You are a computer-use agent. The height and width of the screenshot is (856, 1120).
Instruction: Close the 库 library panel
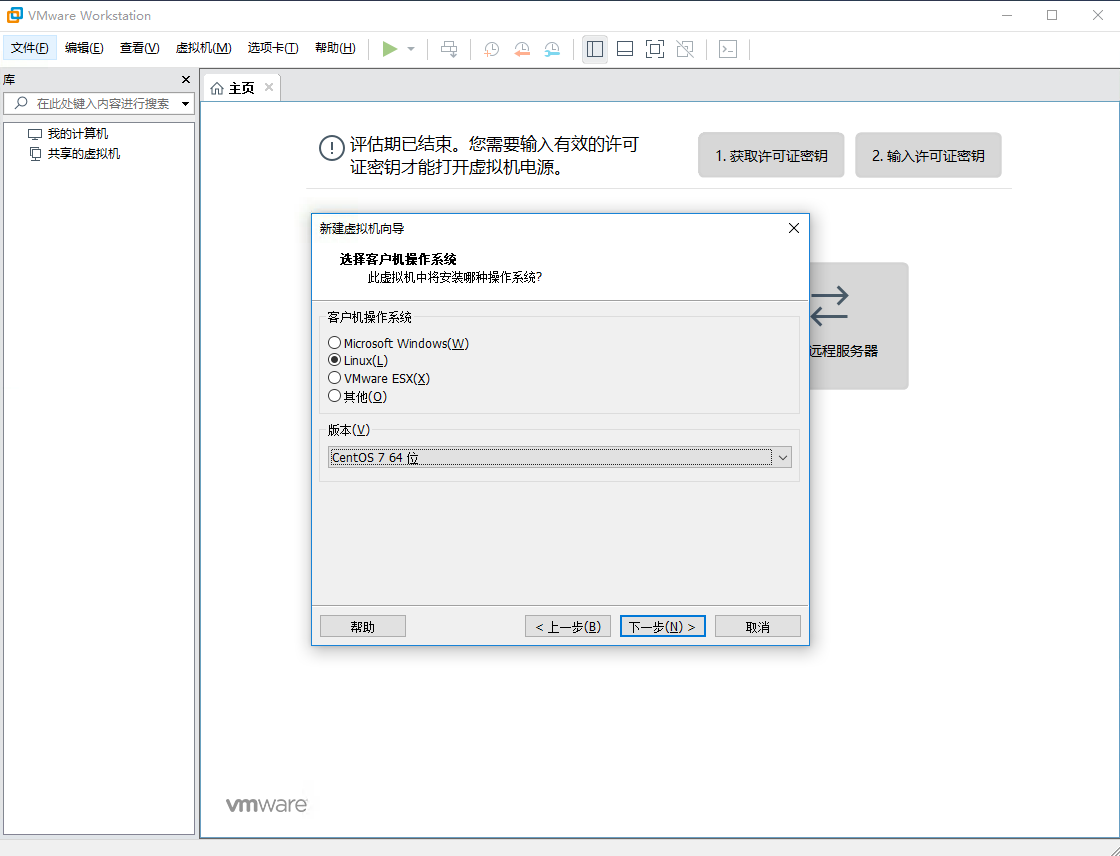[x=186, y=80]
